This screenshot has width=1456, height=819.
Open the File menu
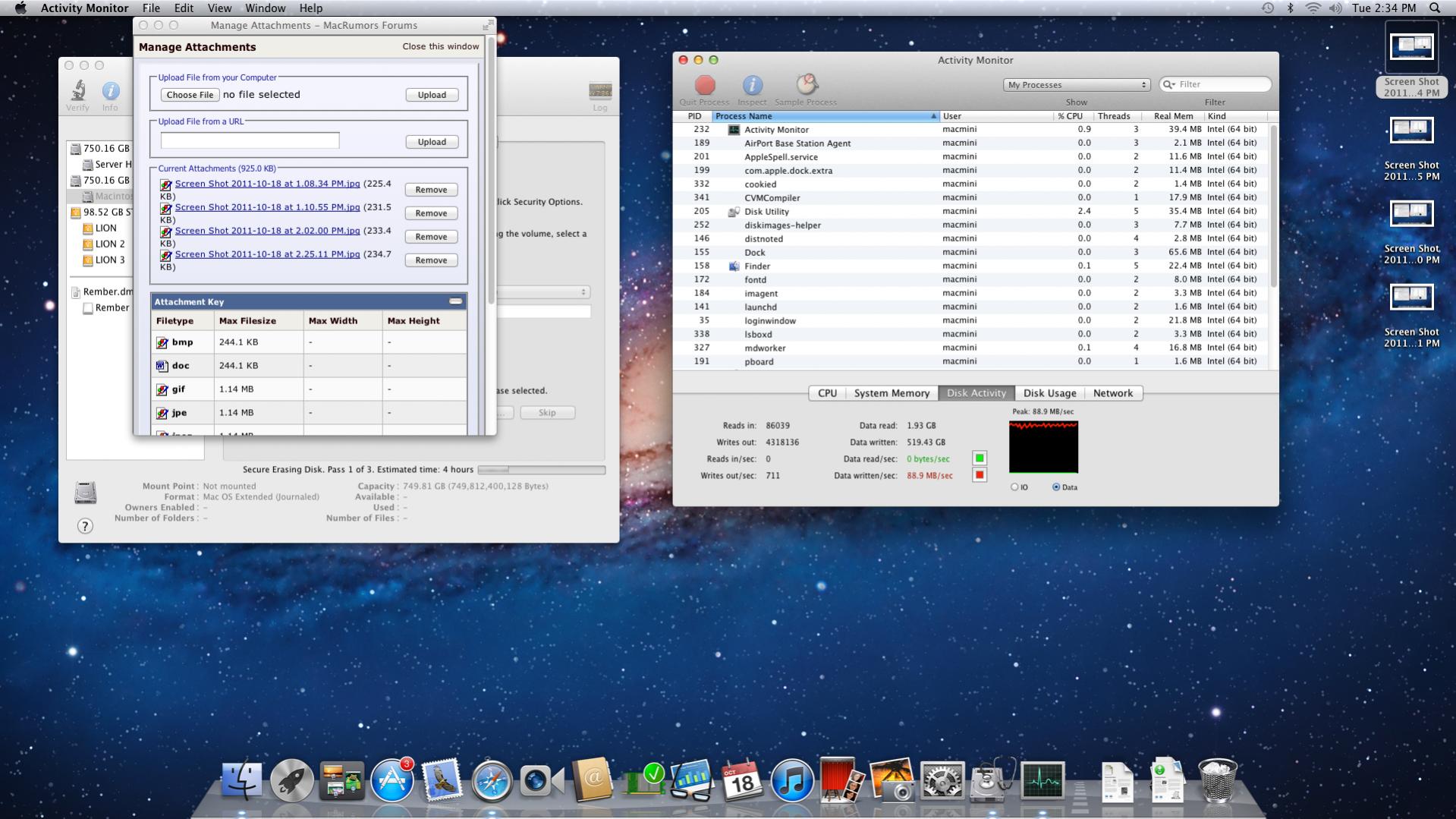coord(151,8)
